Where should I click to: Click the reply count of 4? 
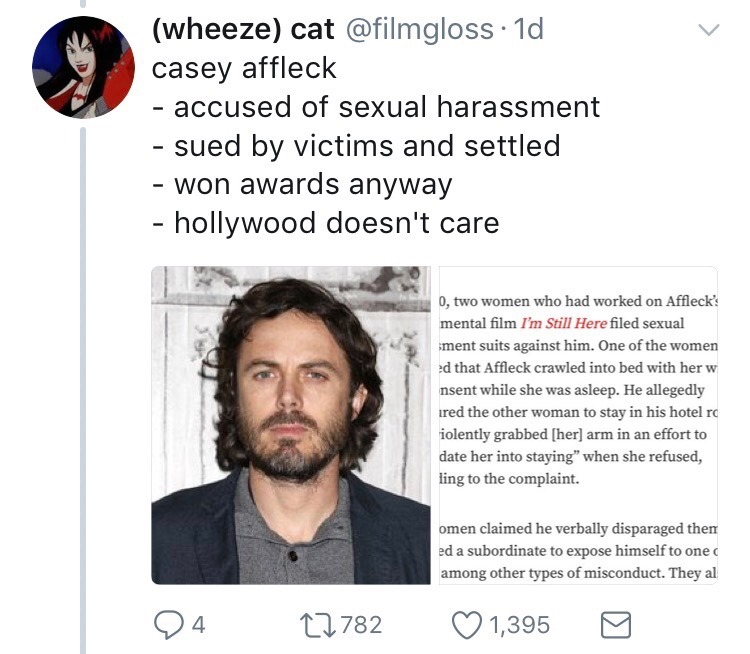[x=198, y=625]
